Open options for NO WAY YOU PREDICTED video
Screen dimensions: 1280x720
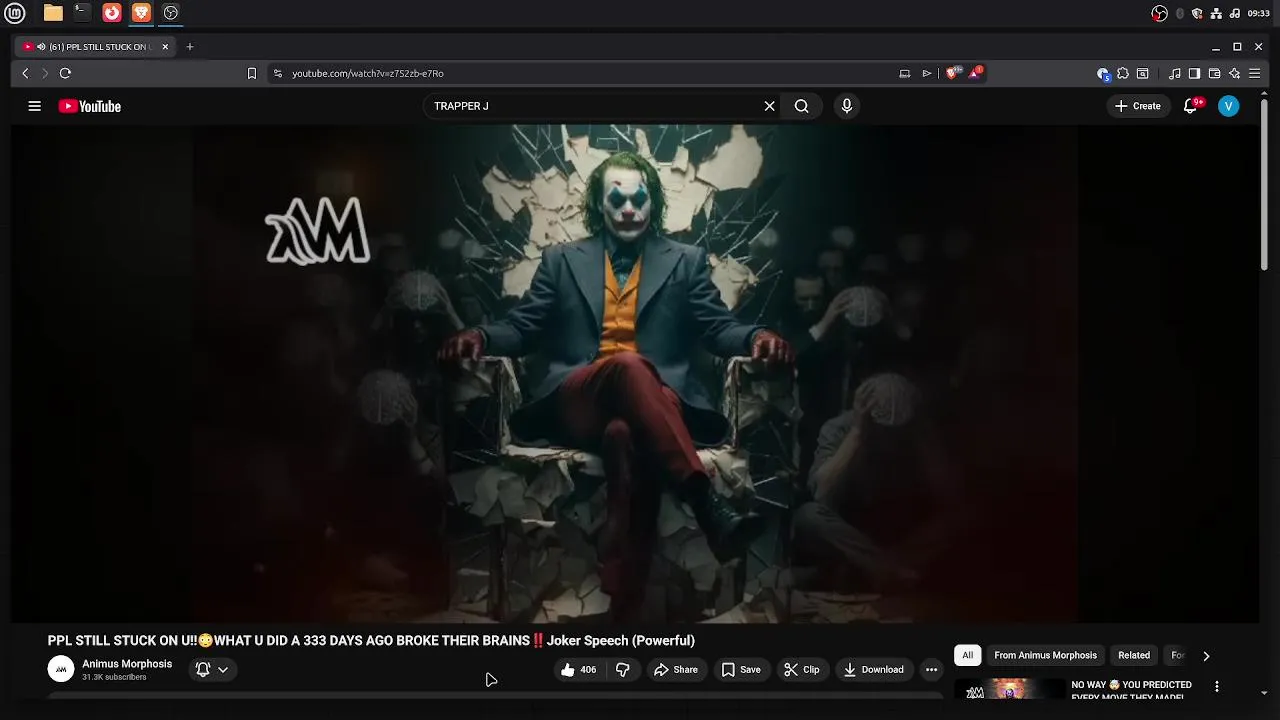coord(1217,686)
